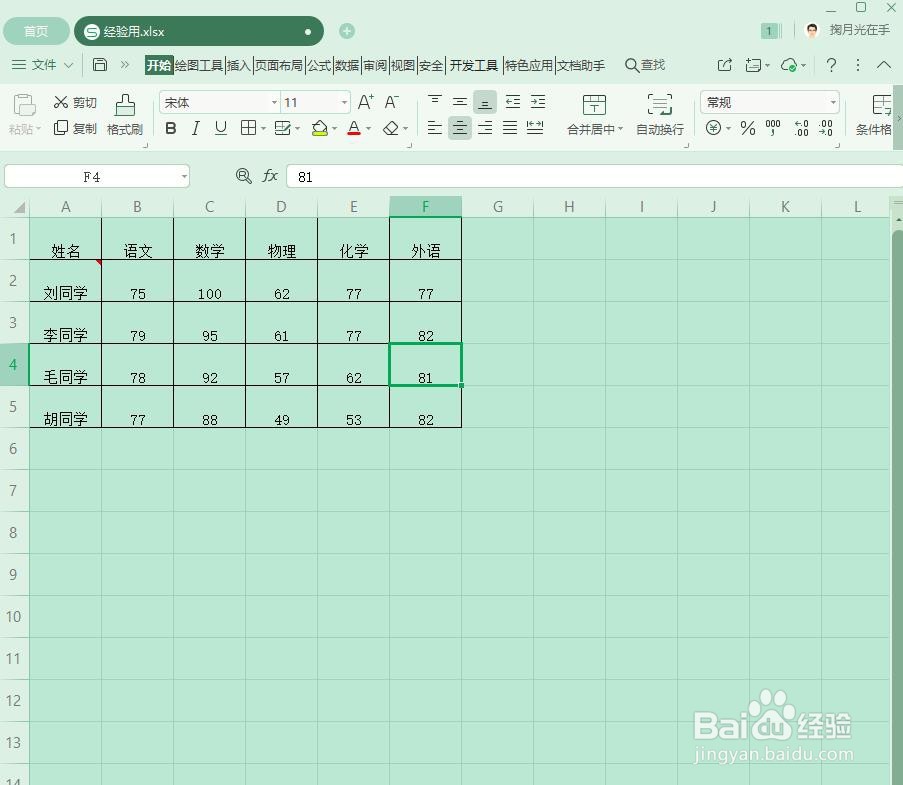Click decrease indent icon
The image size is (903, 785).
coord(513,102)
